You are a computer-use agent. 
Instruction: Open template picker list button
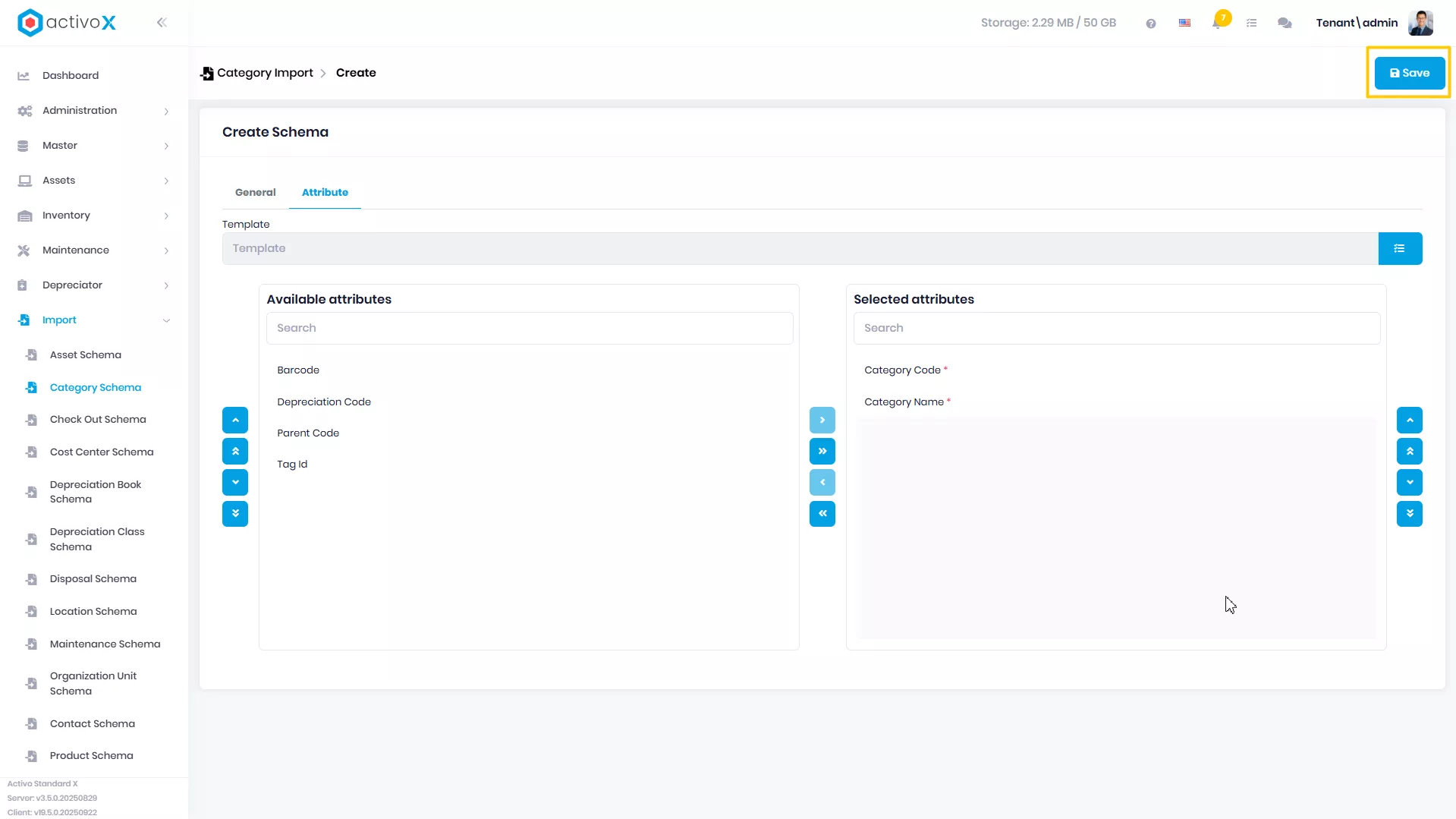(1400, 249)
